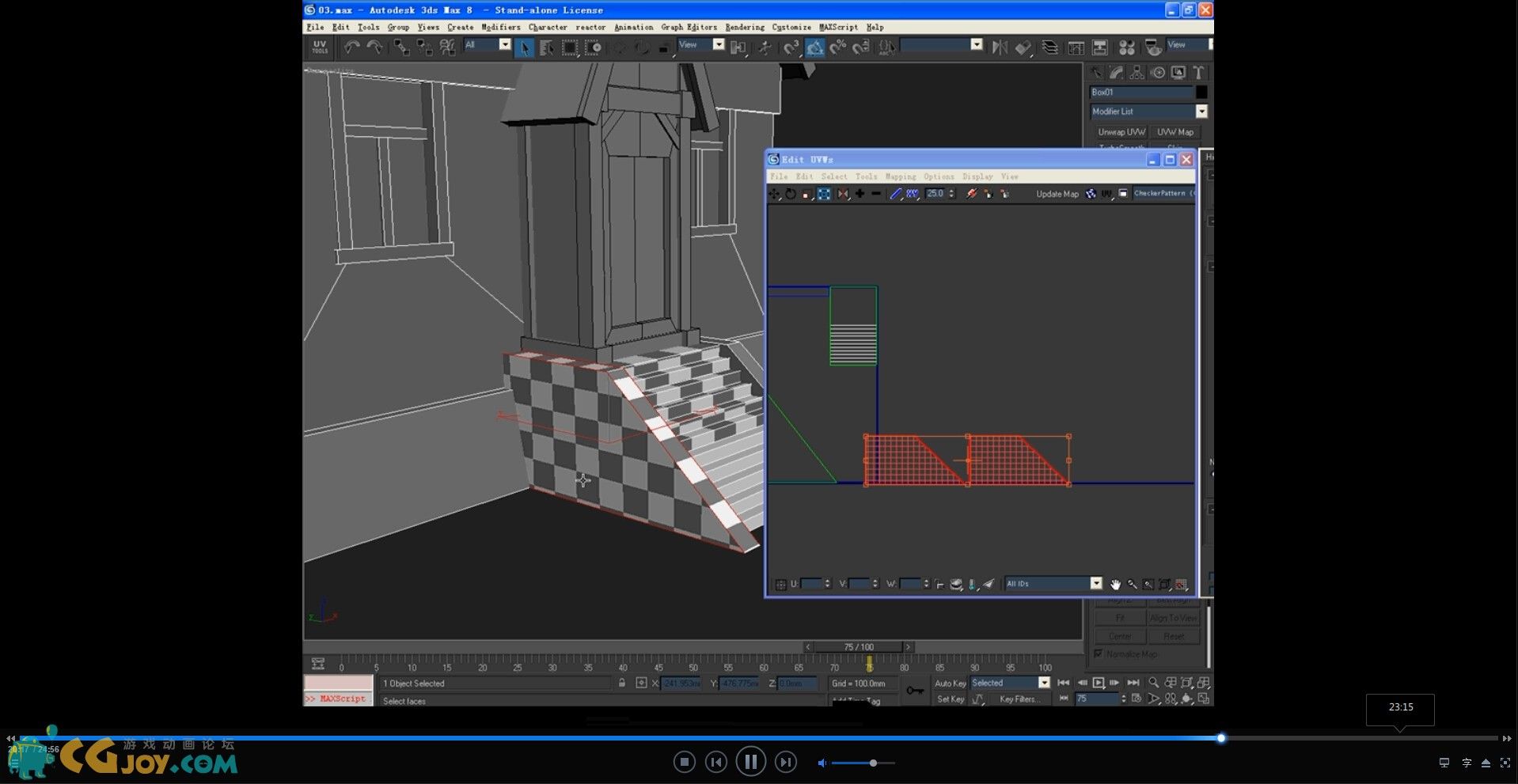Pause the video with the player pause button
The height and width of the screenshot is (784, 1518).
[x=750, y=762]
